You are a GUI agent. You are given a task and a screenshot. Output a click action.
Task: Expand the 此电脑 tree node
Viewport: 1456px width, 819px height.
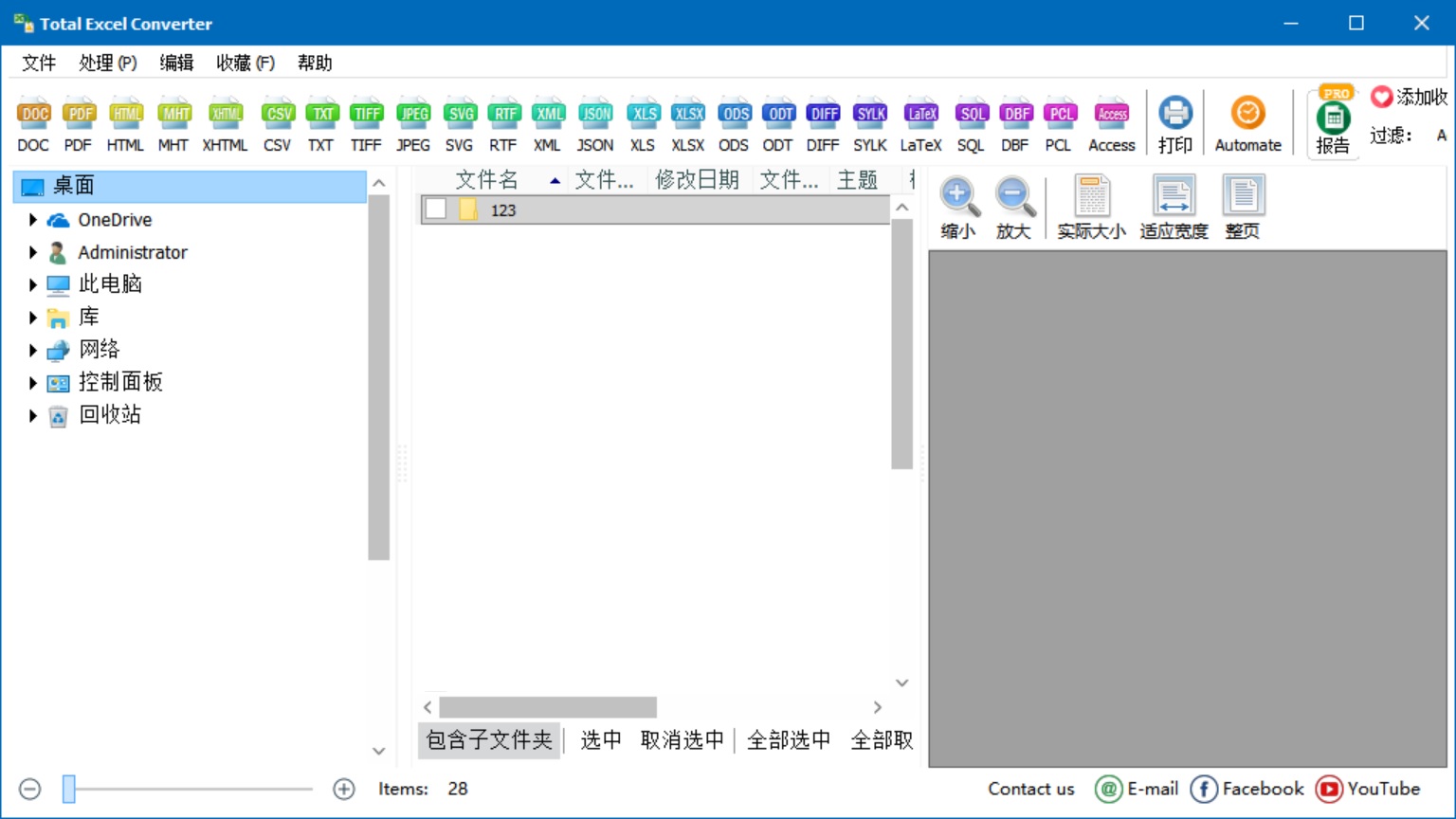pos(33,284)
